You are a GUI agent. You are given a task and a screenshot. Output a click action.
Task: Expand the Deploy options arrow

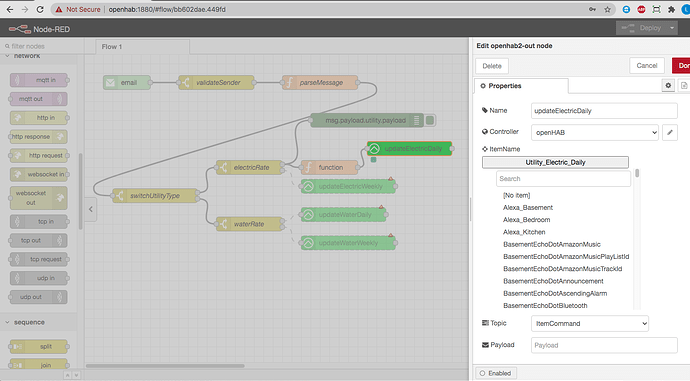pos(672,28)
